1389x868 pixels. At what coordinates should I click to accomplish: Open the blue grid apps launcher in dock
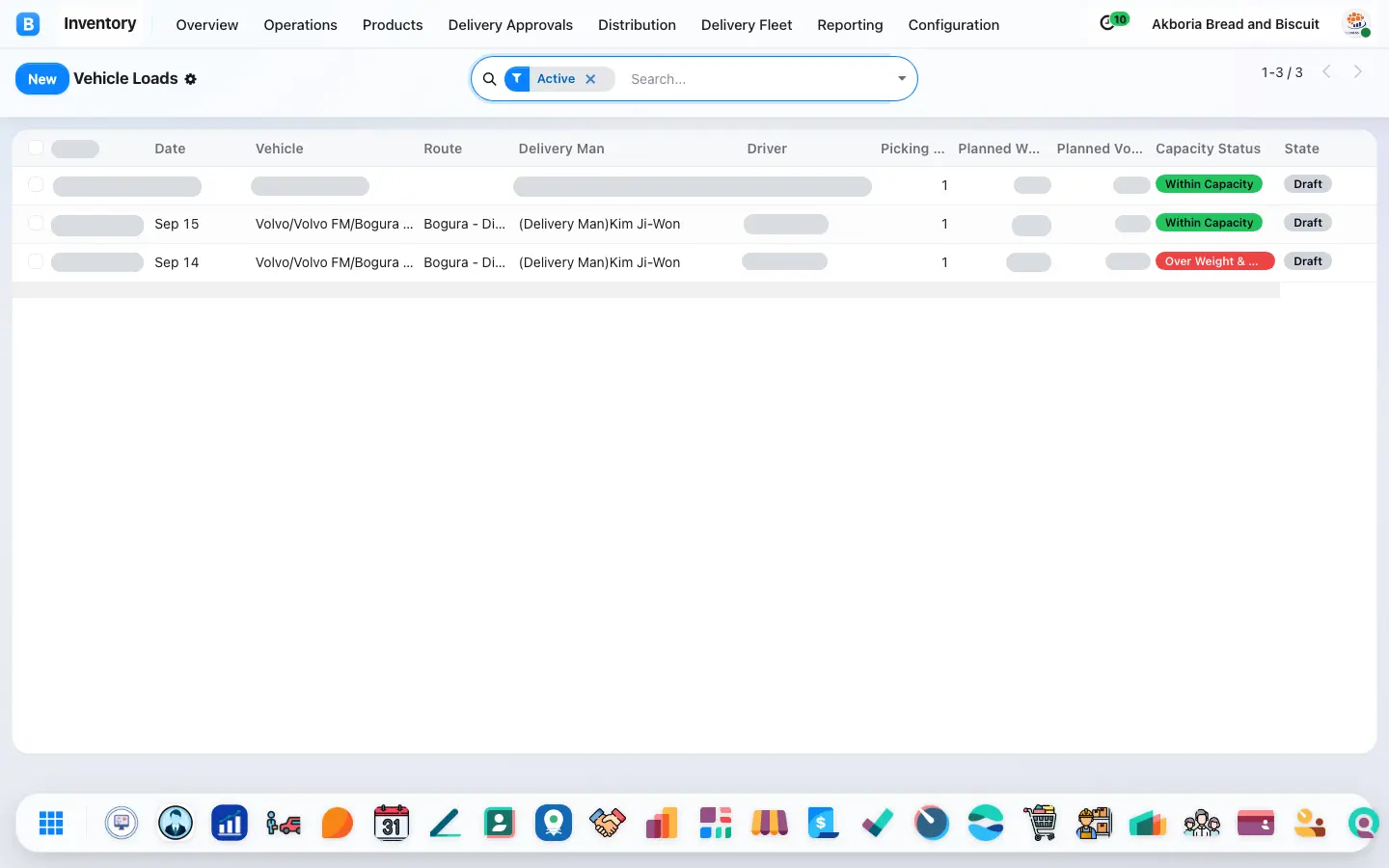point(51,823)
